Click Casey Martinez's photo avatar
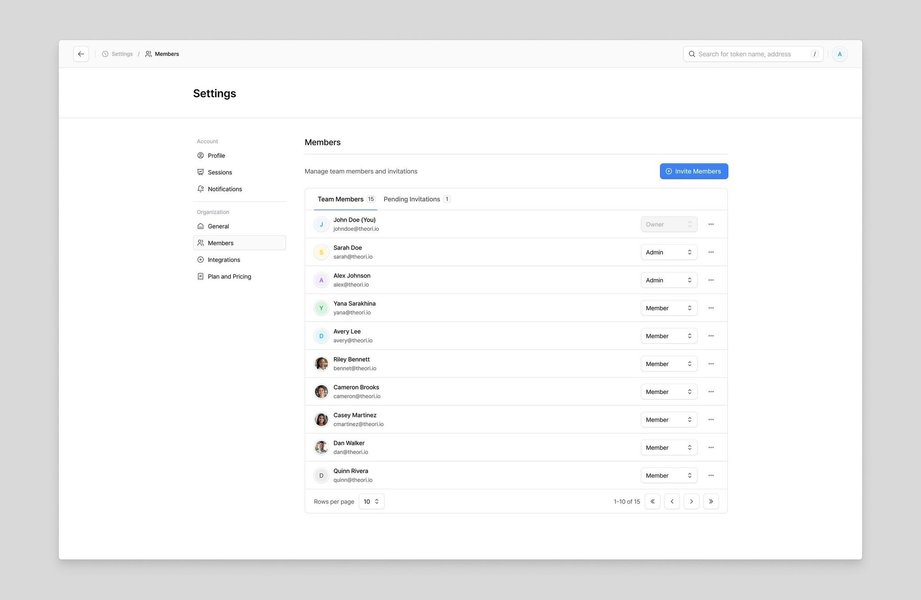The height and width of the screenshot is (600, 921). point(321,420)
